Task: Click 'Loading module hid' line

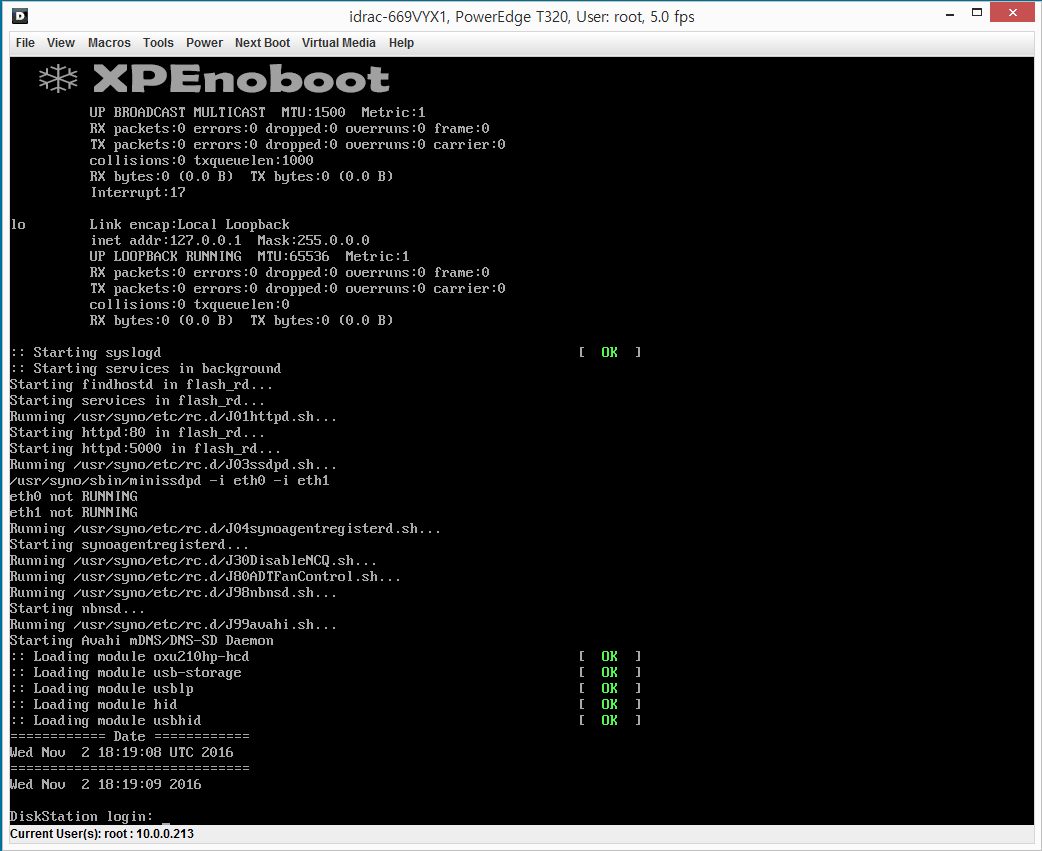Action: pyautogui.click(x=94, y=704)
